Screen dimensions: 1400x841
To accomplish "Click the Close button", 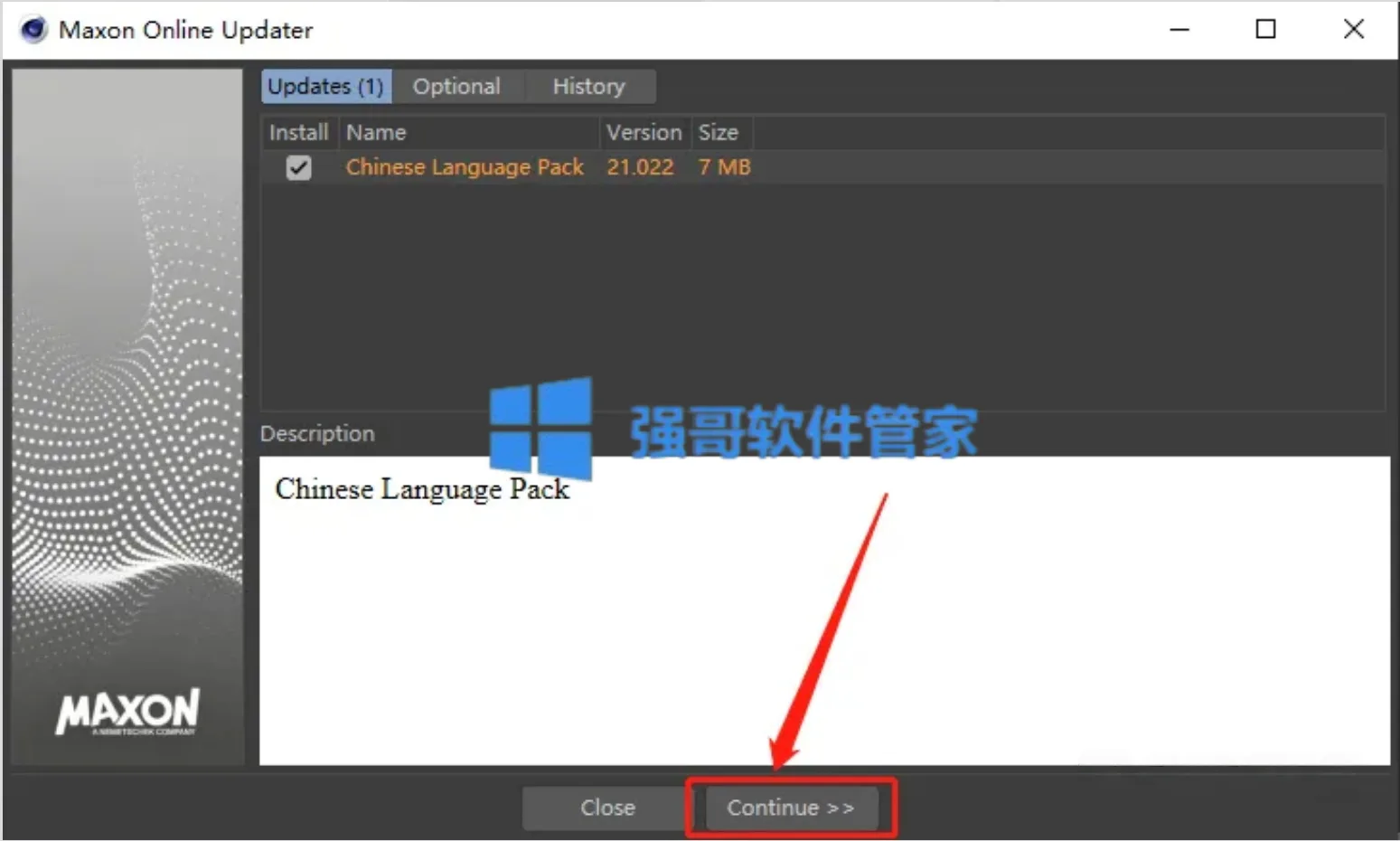I will [x=607, y=808].
